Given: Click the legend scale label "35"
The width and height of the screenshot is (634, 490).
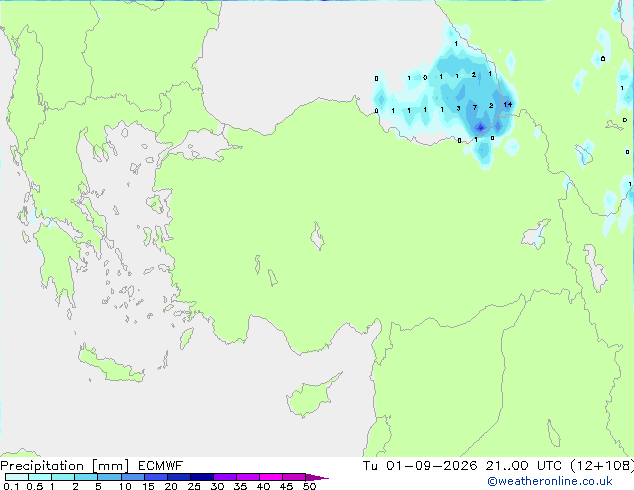Looking at the screenshot, I should (240, 486).
